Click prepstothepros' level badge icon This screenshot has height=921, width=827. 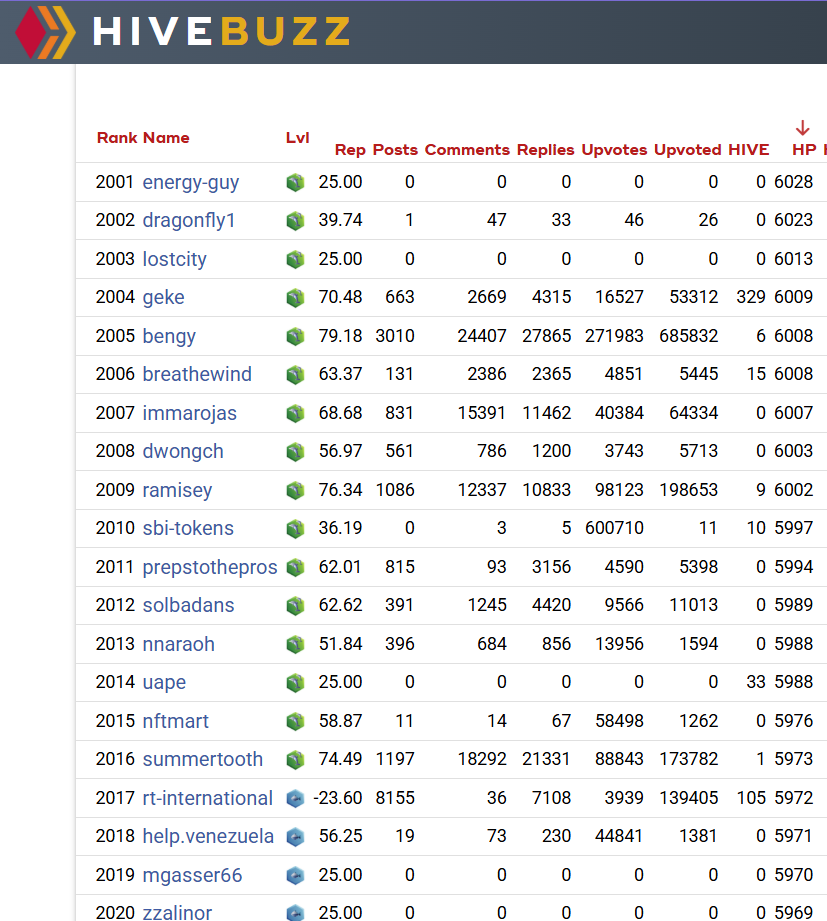[295, 567]
